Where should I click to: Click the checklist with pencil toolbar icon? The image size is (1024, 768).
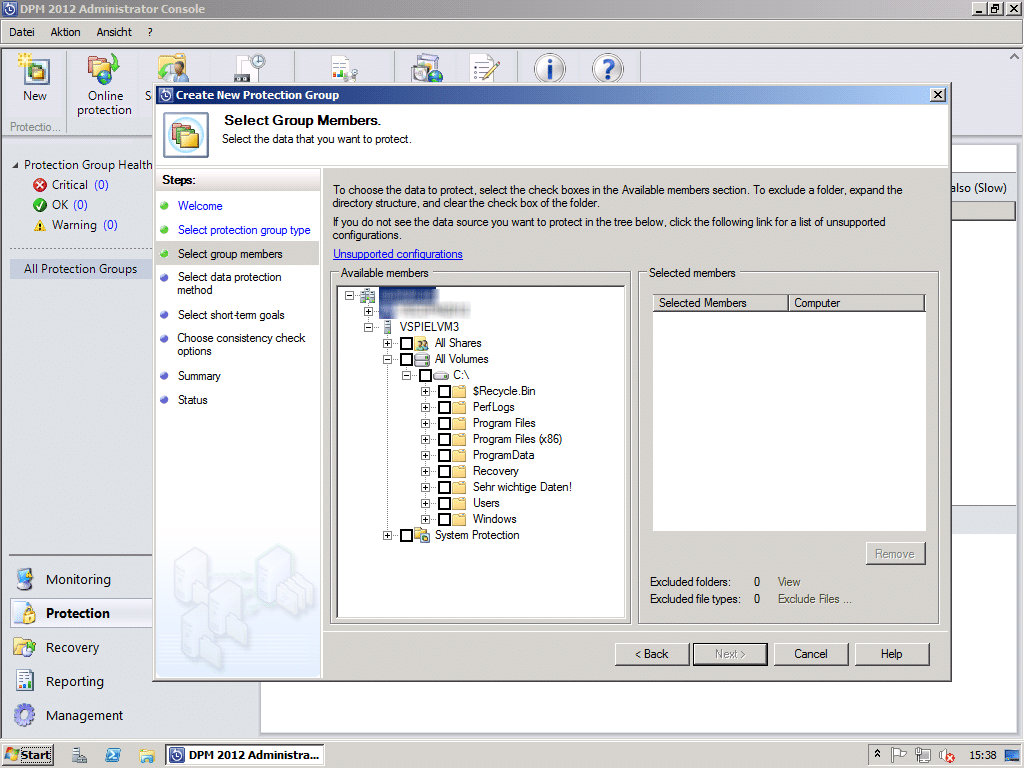[485, 69]
